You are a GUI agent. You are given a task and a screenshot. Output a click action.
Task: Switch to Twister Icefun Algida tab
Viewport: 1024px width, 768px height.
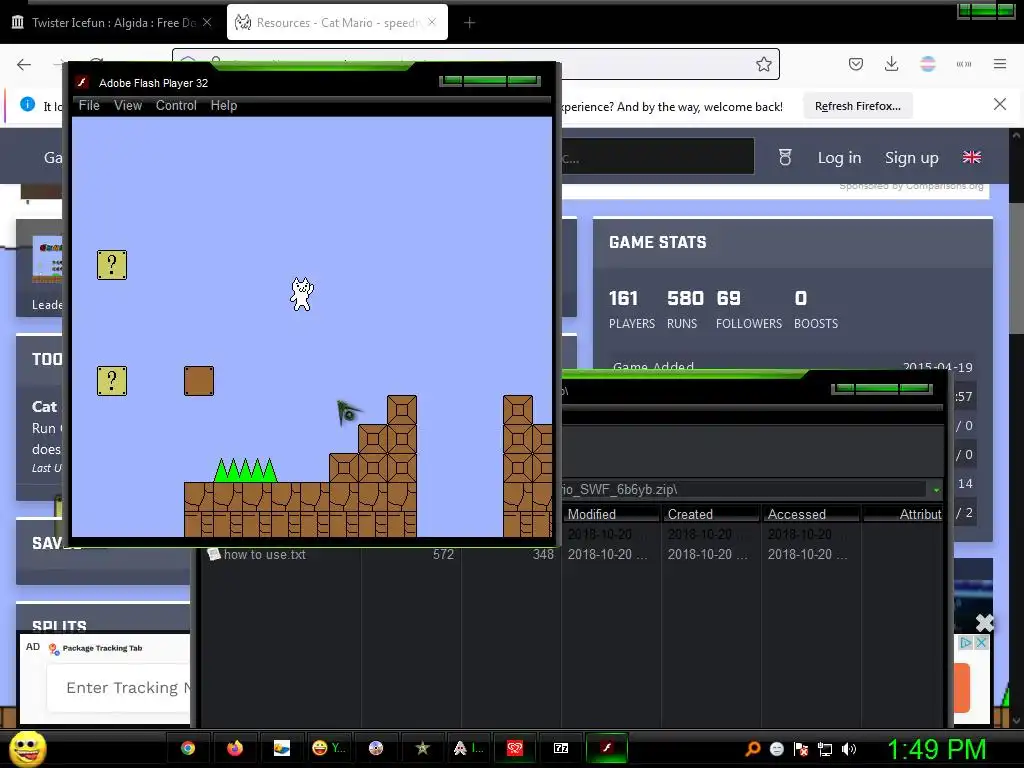111,22
